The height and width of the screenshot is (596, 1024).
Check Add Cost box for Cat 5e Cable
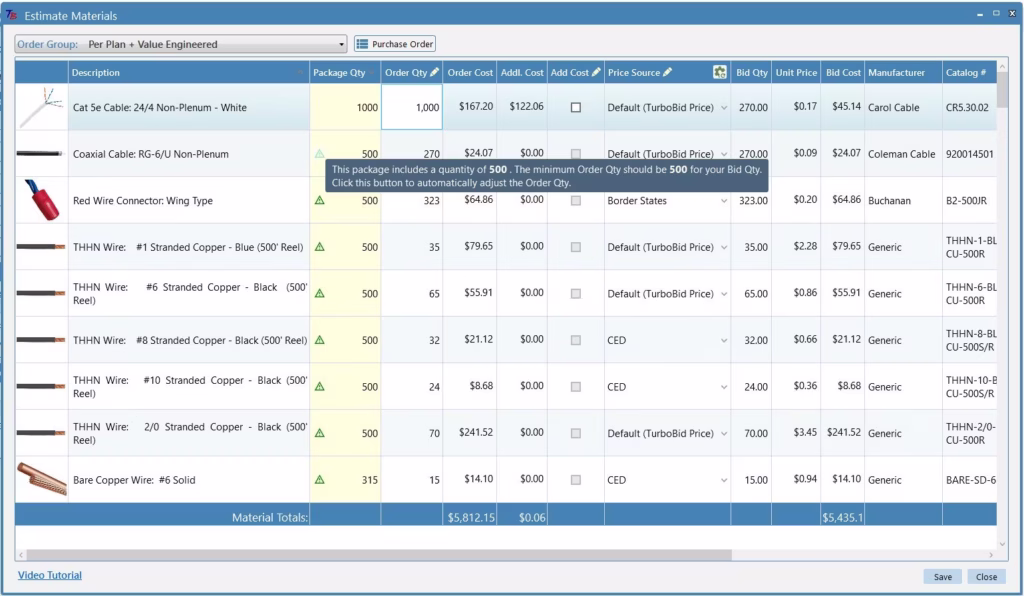(575, 107)
